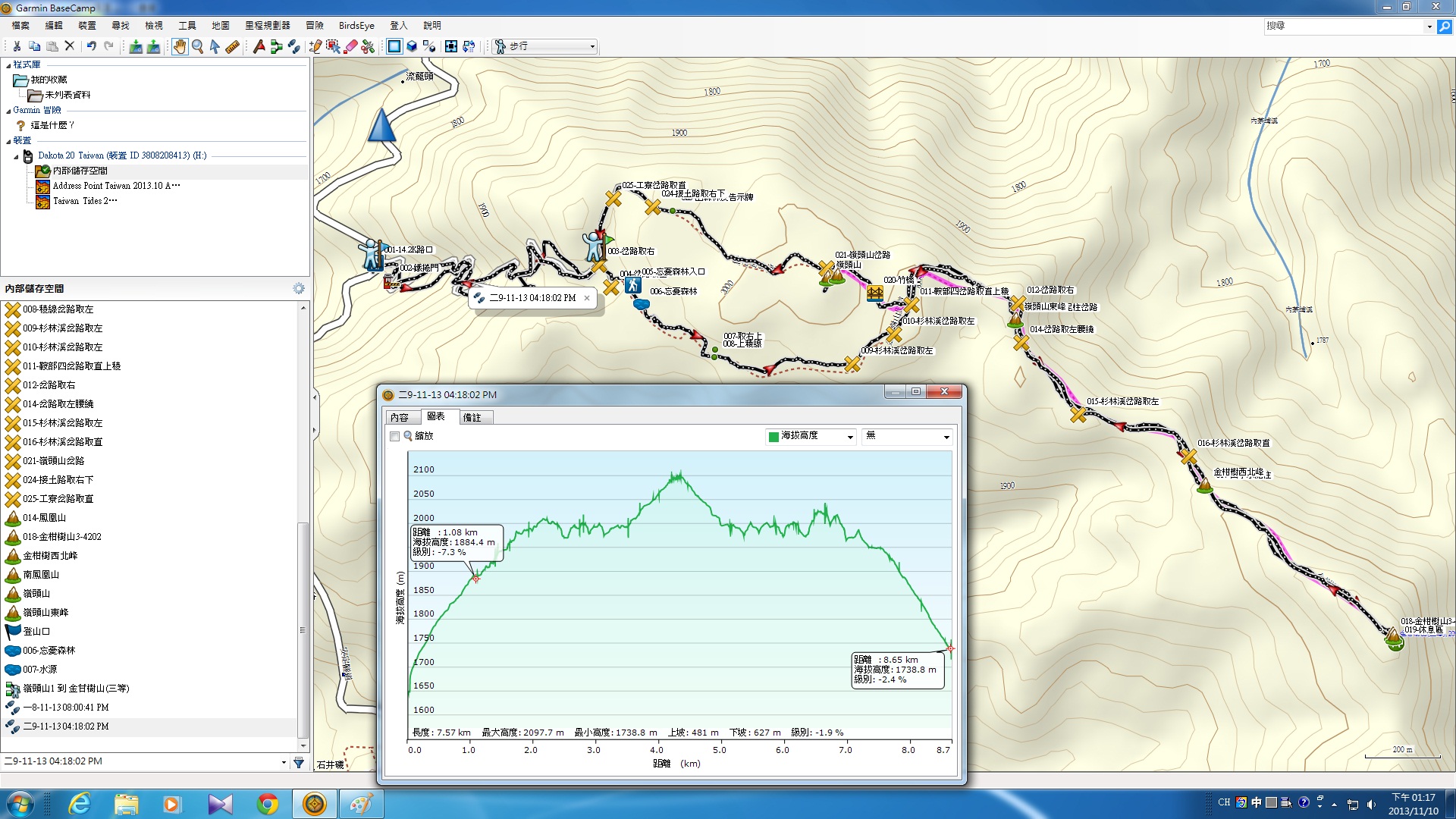The height and width of the screenshot is (819, 1456).
Task: Select the Hand pan tool
Action: [x=180, y=46]
